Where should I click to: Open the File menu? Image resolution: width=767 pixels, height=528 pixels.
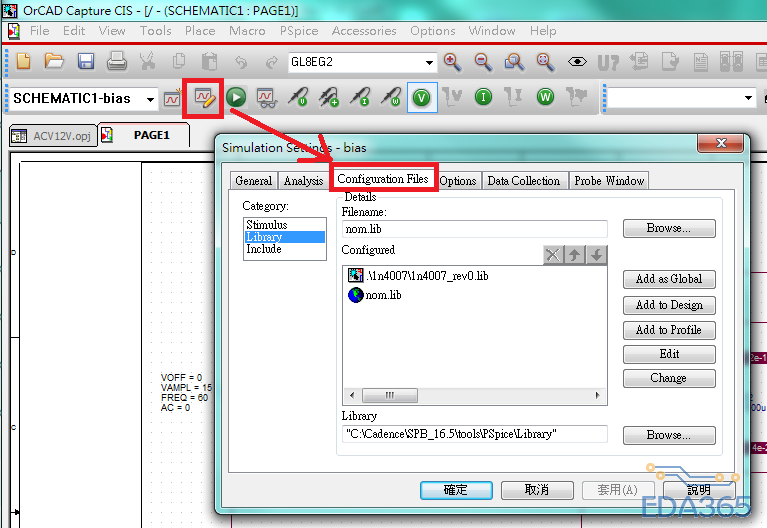tap(39, 31)
